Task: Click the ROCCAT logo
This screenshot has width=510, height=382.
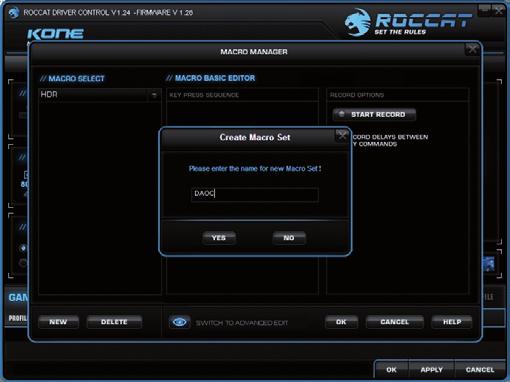Action: pyautogui.click(x=408, y=23)
